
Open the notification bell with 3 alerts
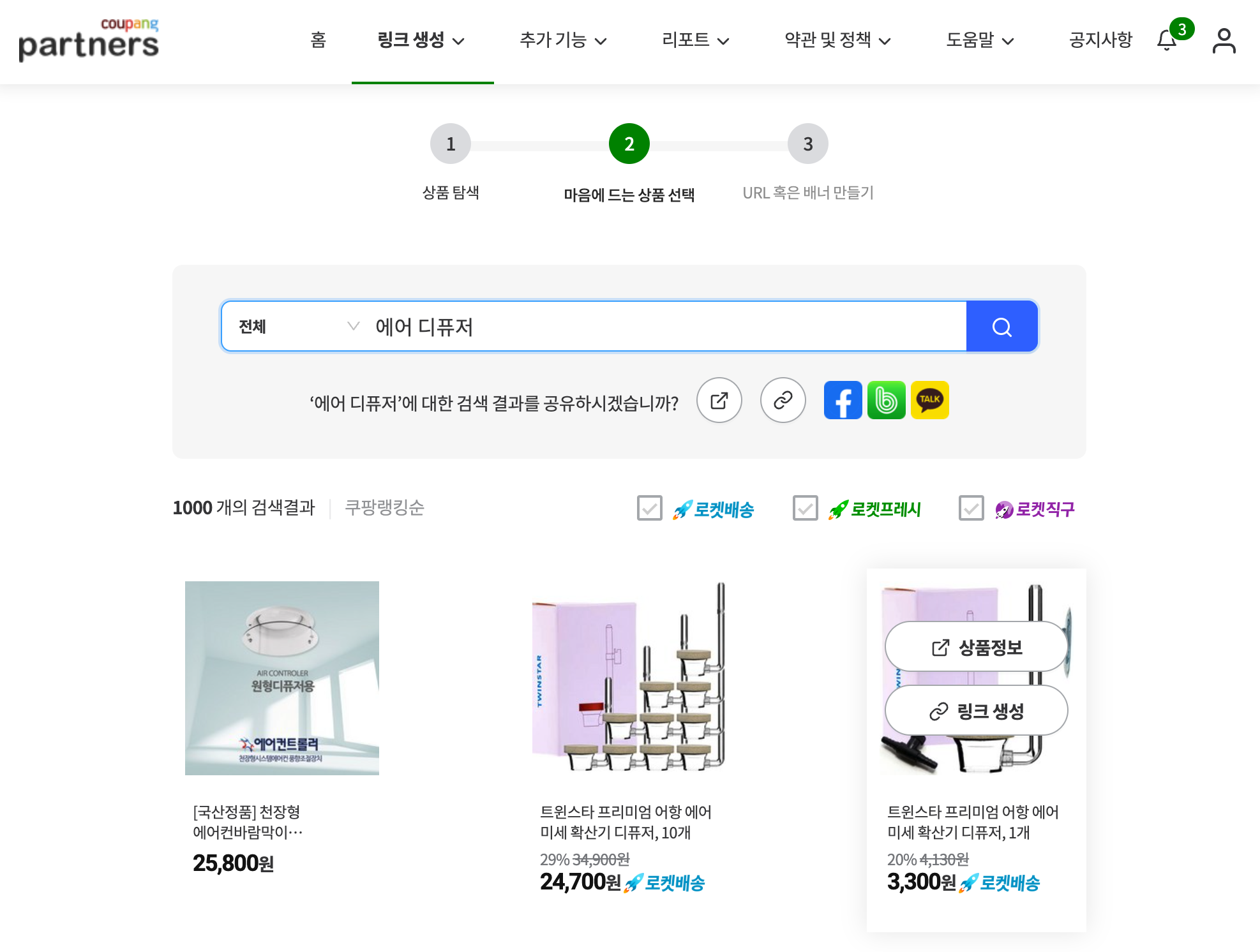click(1168, 41)
